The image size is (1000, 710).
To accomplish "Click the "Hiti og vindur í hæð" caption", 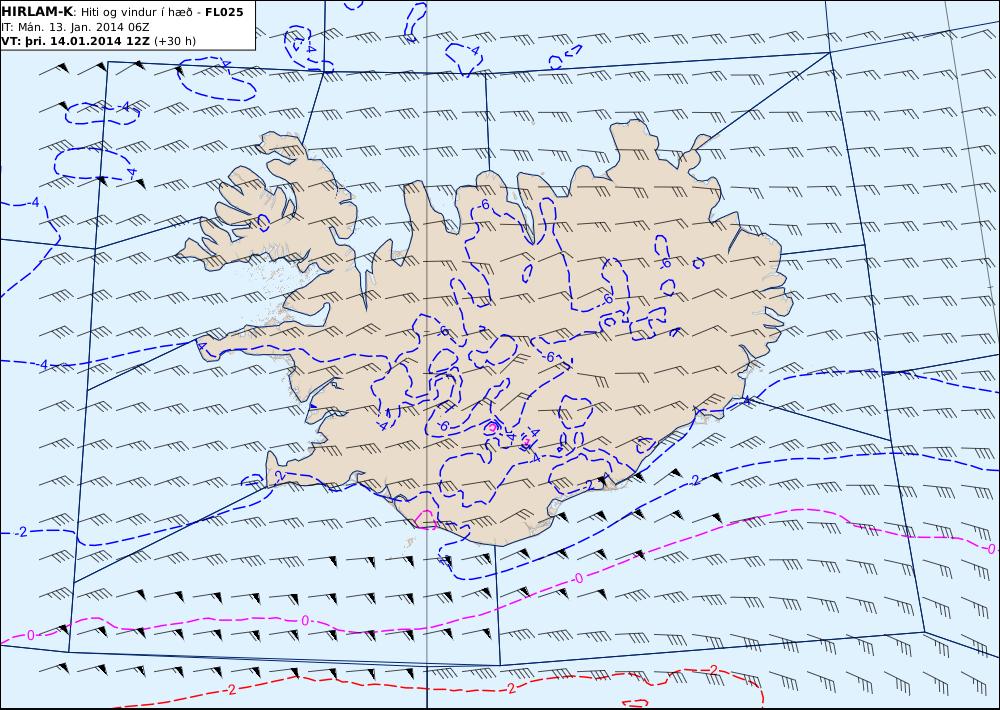I will pos(136,12).
